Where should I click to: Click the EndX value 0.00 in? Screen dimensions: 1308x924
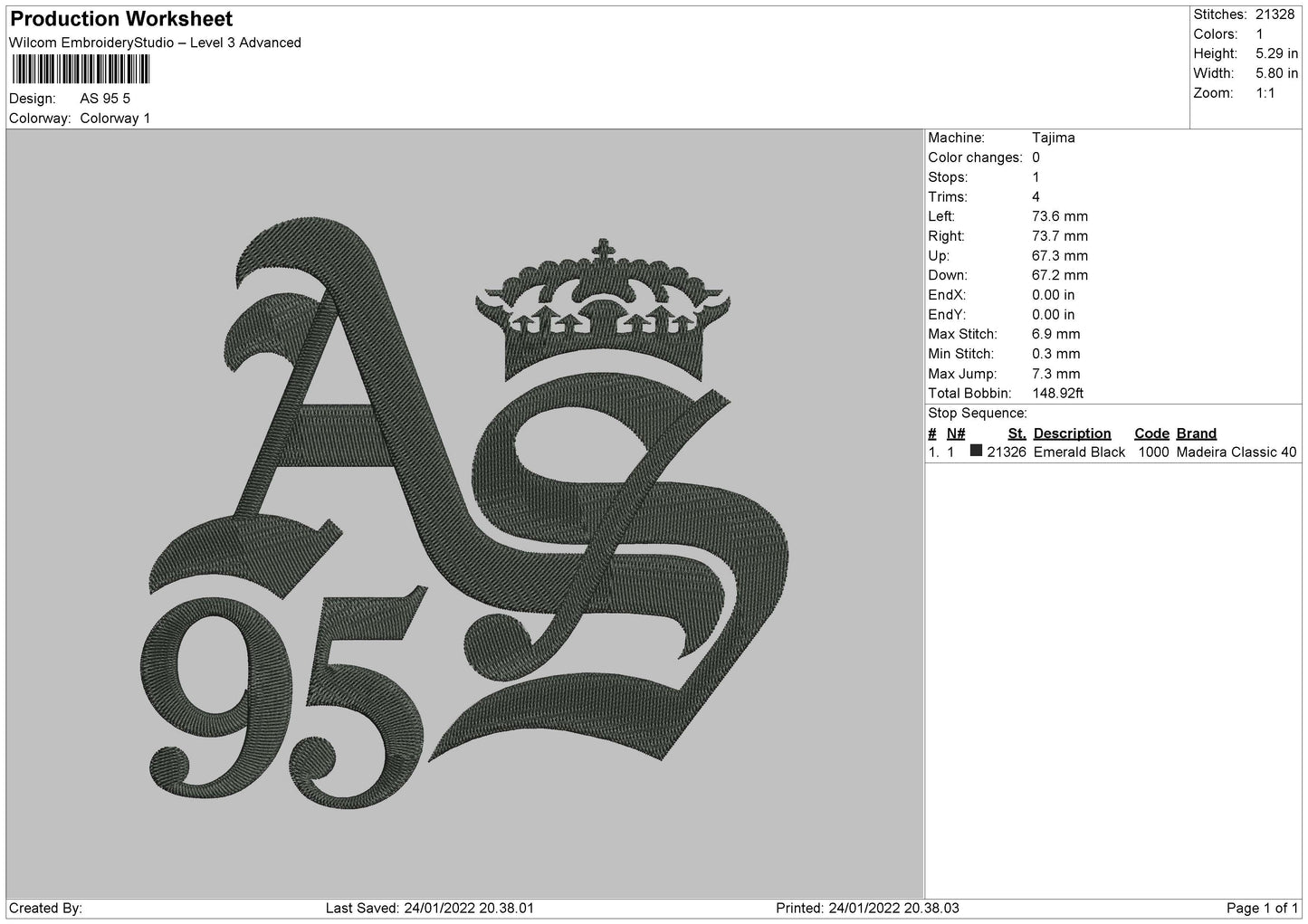click(x=1054, y=295)
